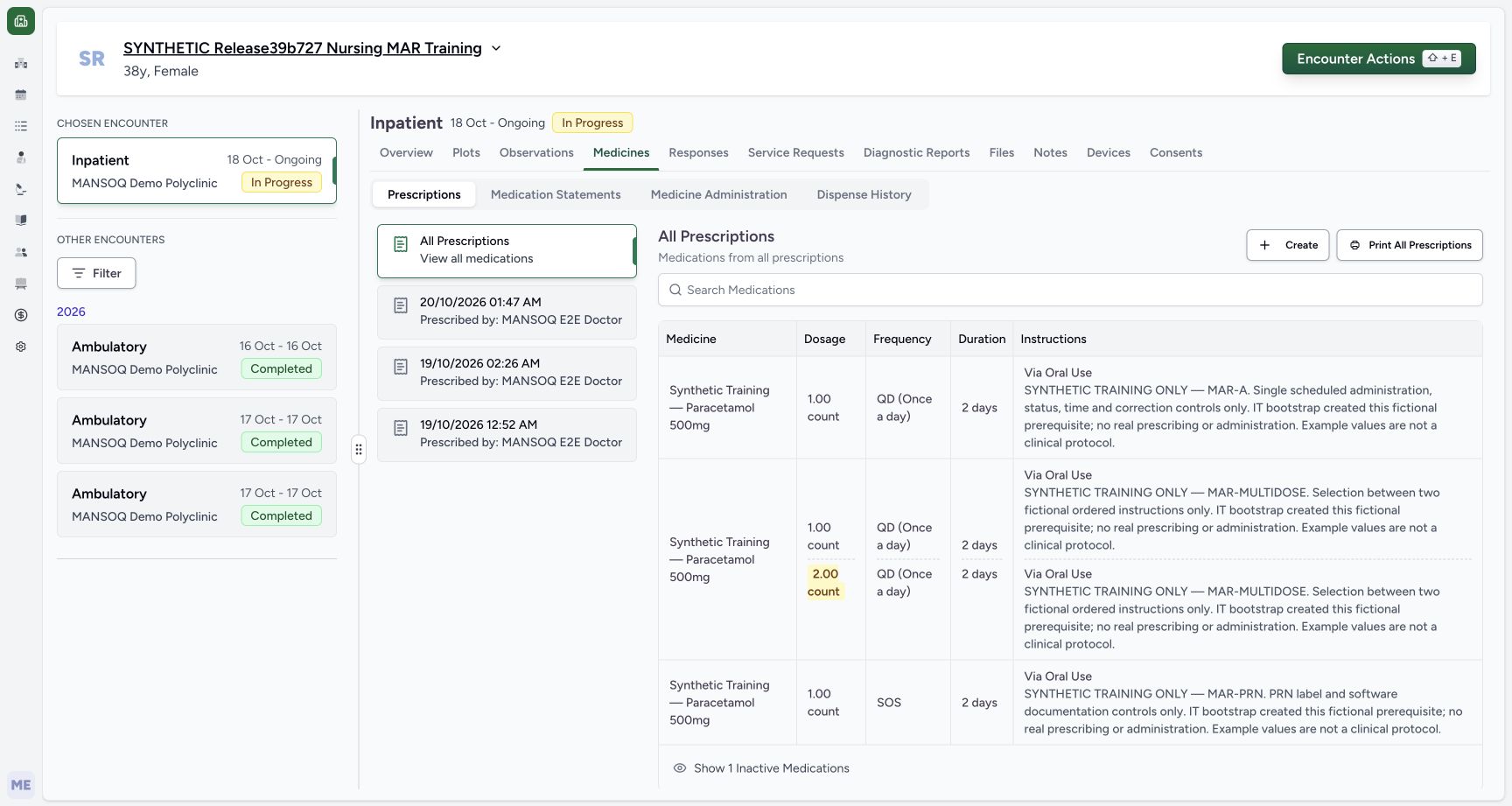1512x806 pixels.
Task: Switch to the Consents tab
Action: click(1175, 152)
